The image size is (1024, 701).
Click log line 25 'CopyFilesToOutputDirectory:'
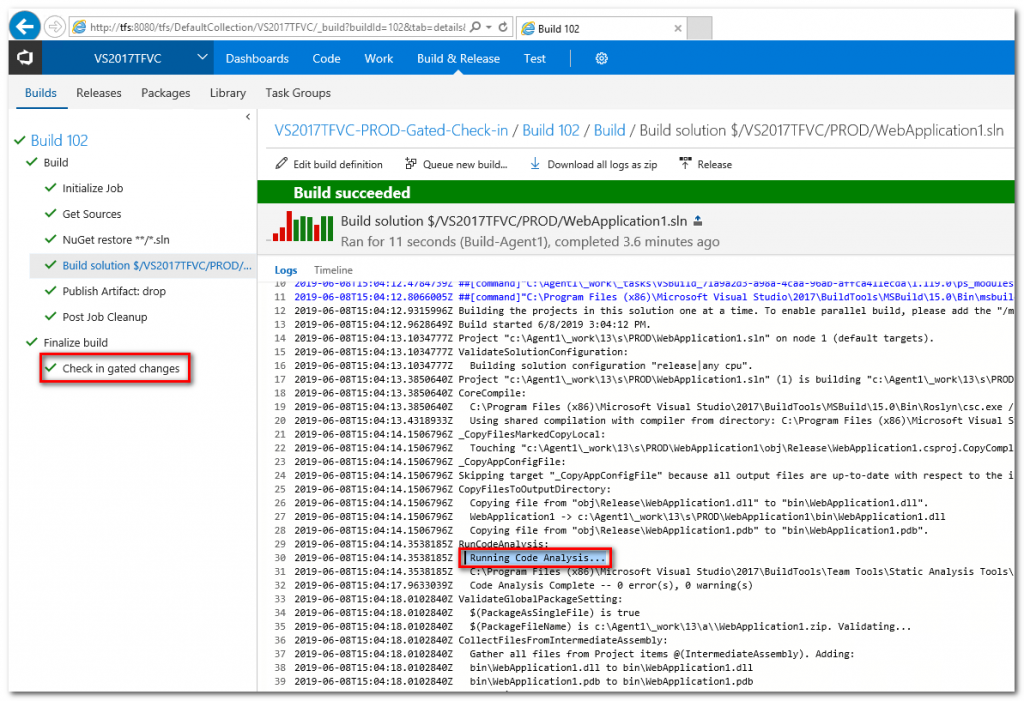tap(534, 489)
